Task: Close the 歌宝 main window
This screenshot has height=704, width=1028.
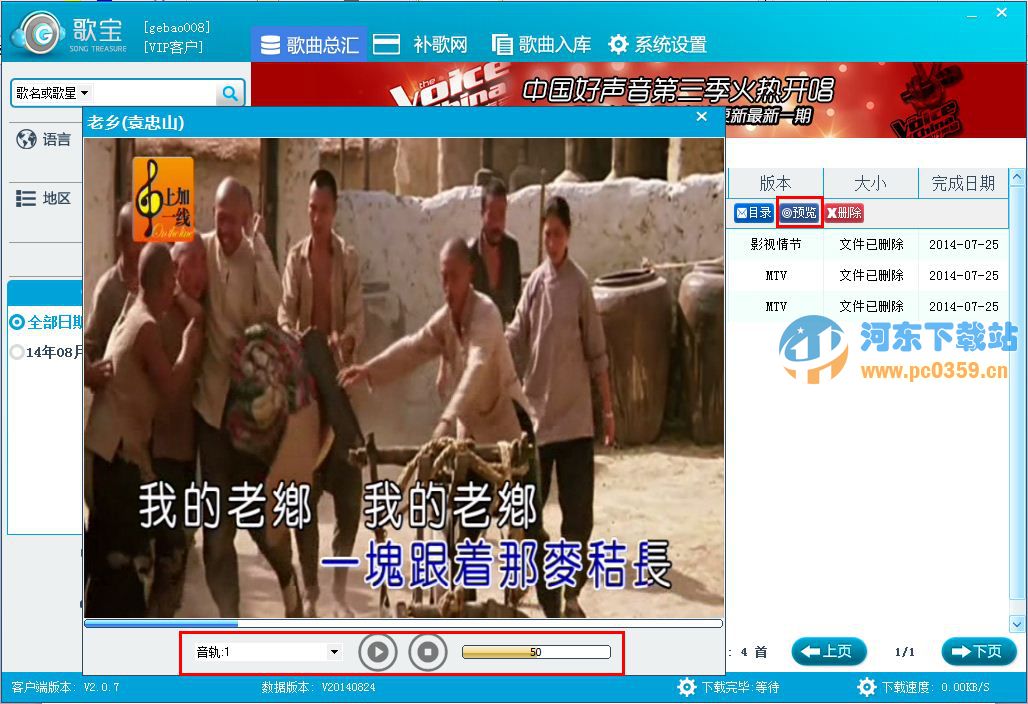Action: (x=1002, y=12)
